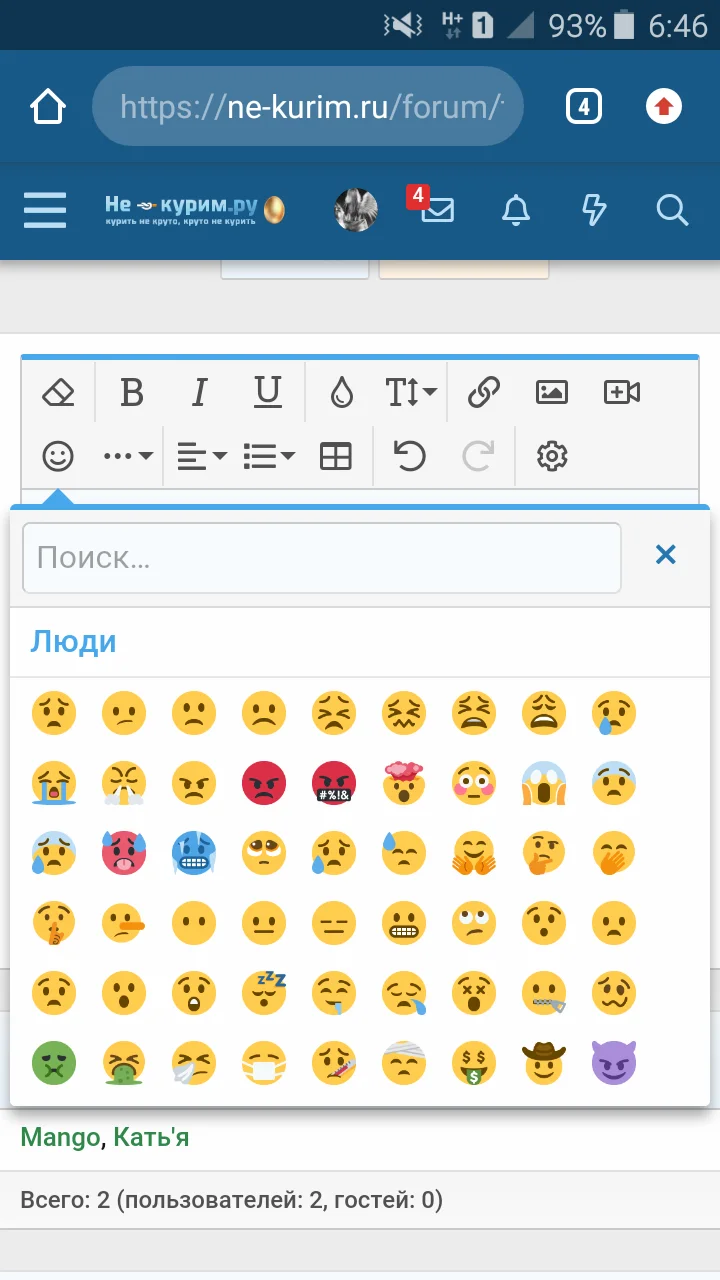Click the eraser remove formatting tool
The width and height of the screenshot is (720, 1280).
[59, 392]
